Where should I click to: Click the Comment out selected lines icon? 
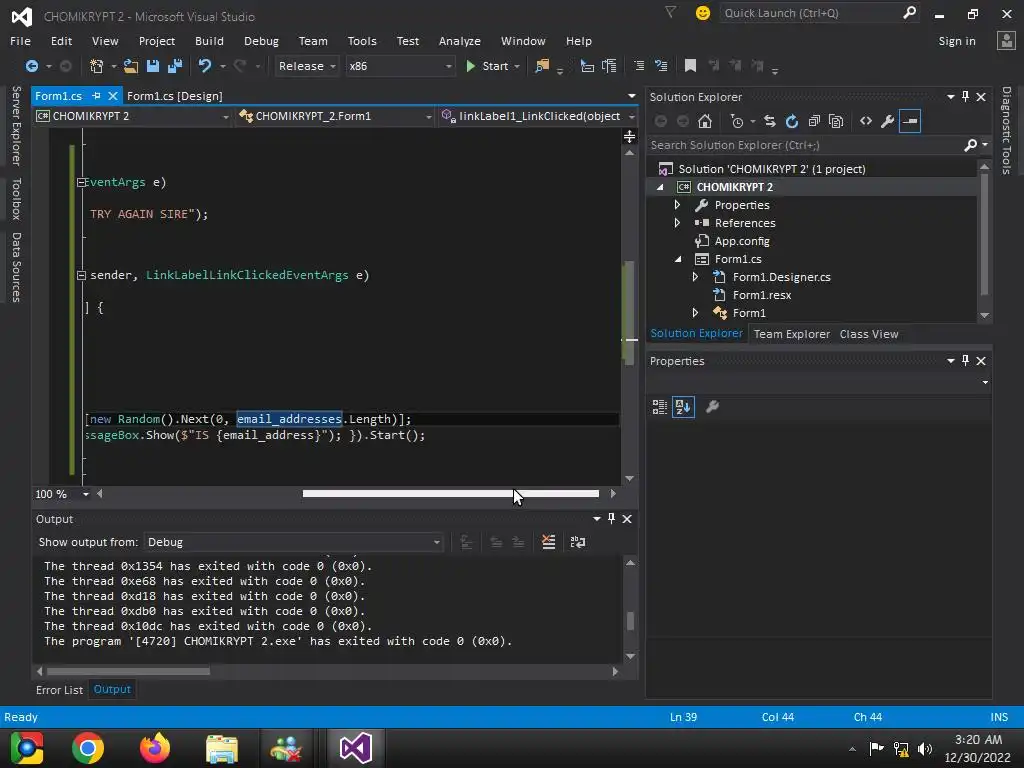(639, 66)
